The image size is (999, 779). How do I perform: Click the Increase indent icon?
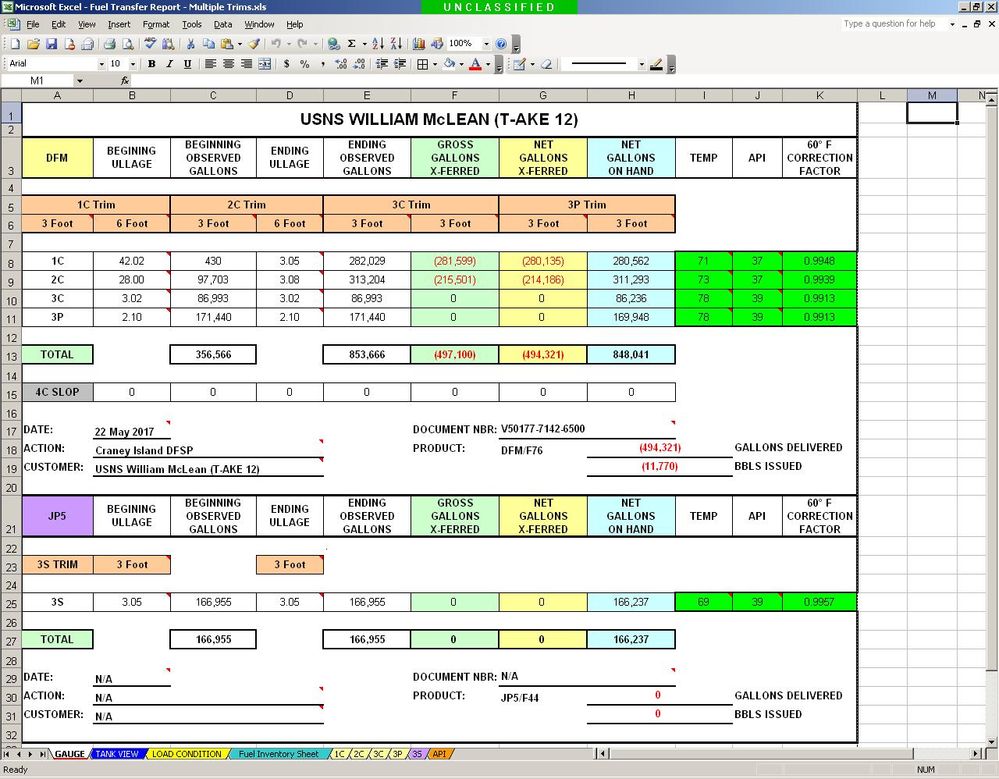click(x=399, y=64)
